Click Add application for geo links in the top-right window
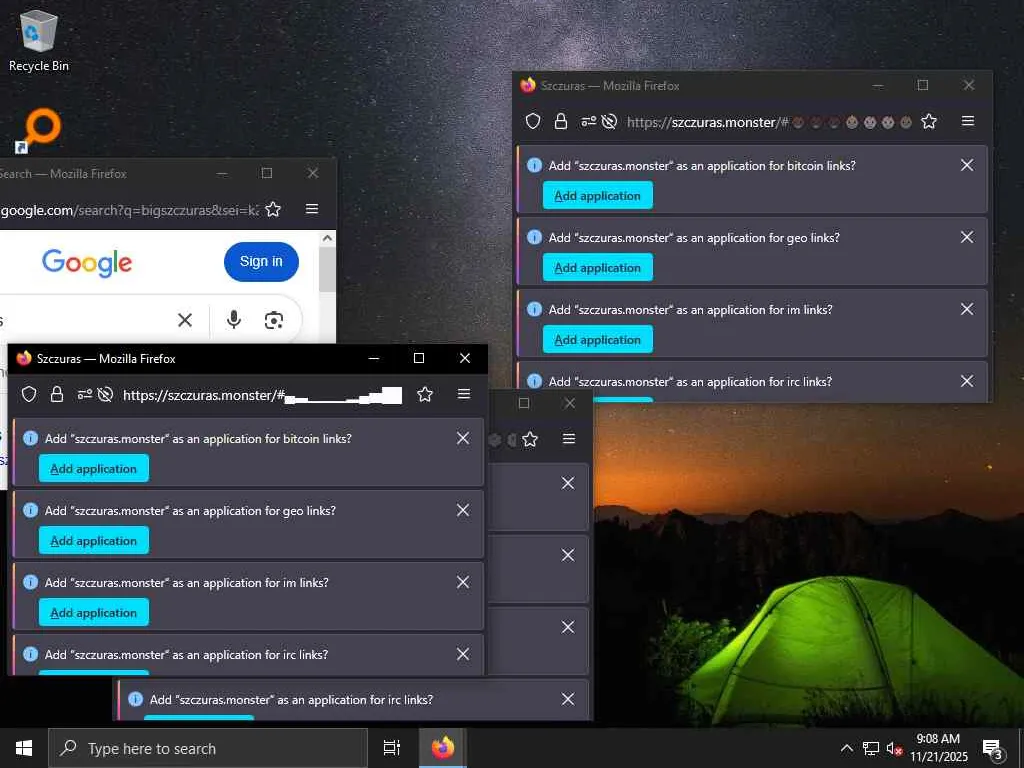1024x768 pixels. click(x=598, y=268)
